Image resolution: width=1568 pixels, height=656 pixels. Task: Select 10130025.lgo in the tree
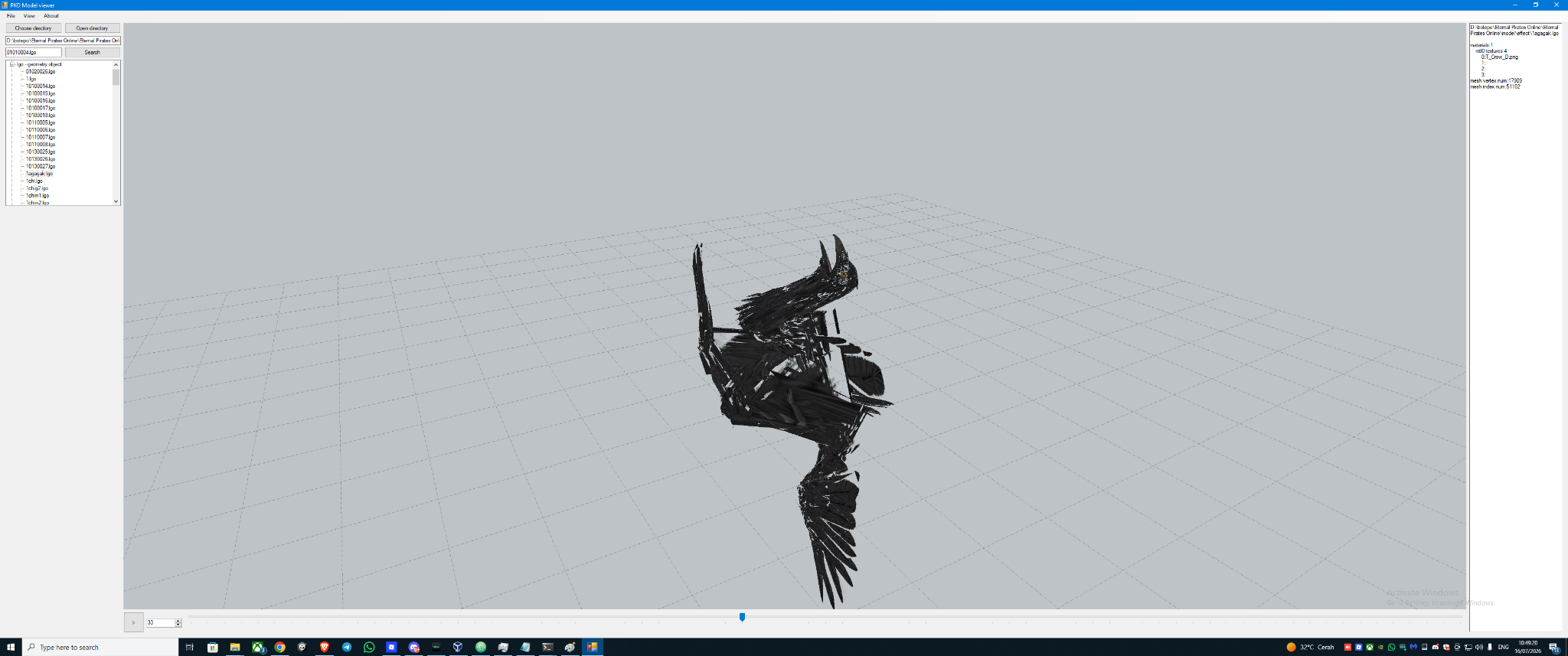41,152
